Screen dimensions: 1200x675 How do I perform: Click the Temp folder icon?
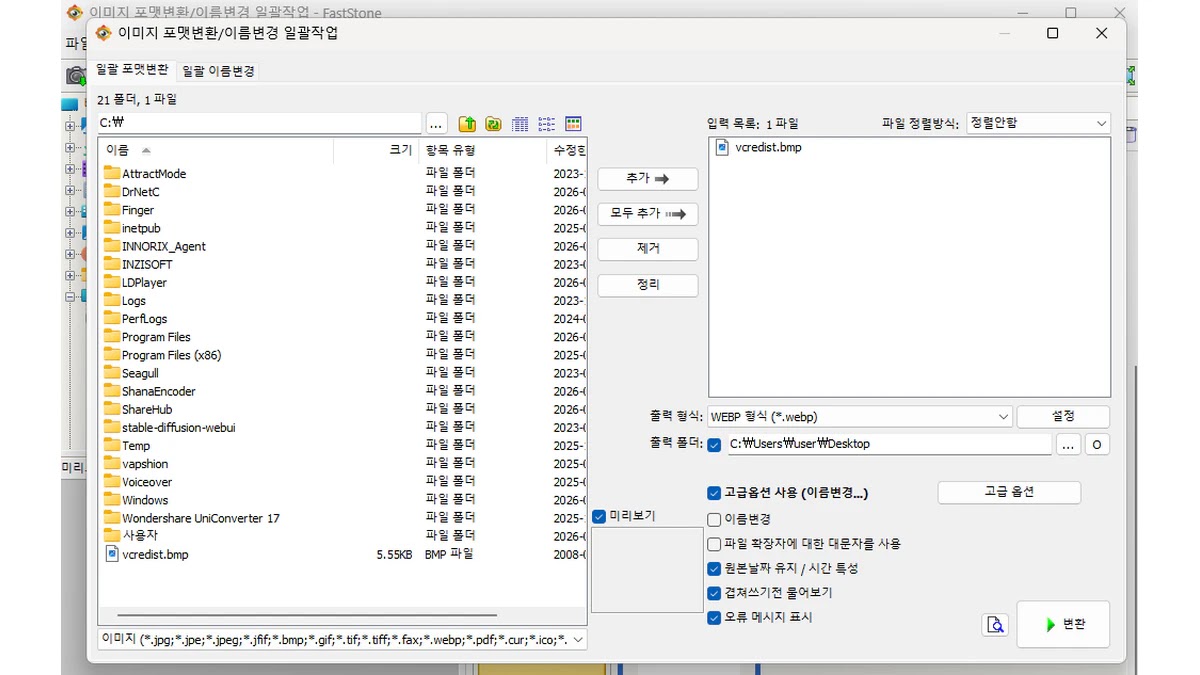pos(112,445)
